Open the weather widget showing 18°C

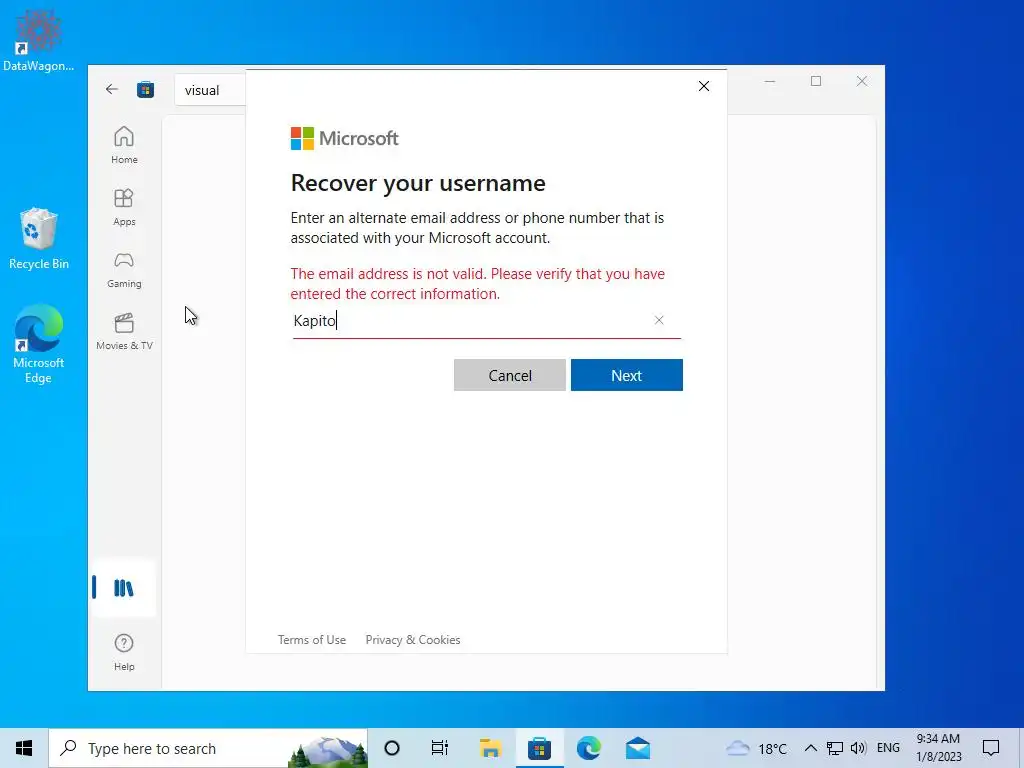pyautogui.click(x=756, y=748)
